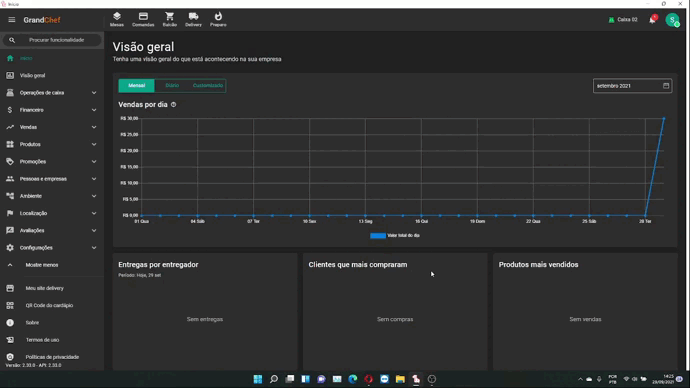Click the Financeiro dollar icon
The image size is (690, 388).
pos(10,110)
